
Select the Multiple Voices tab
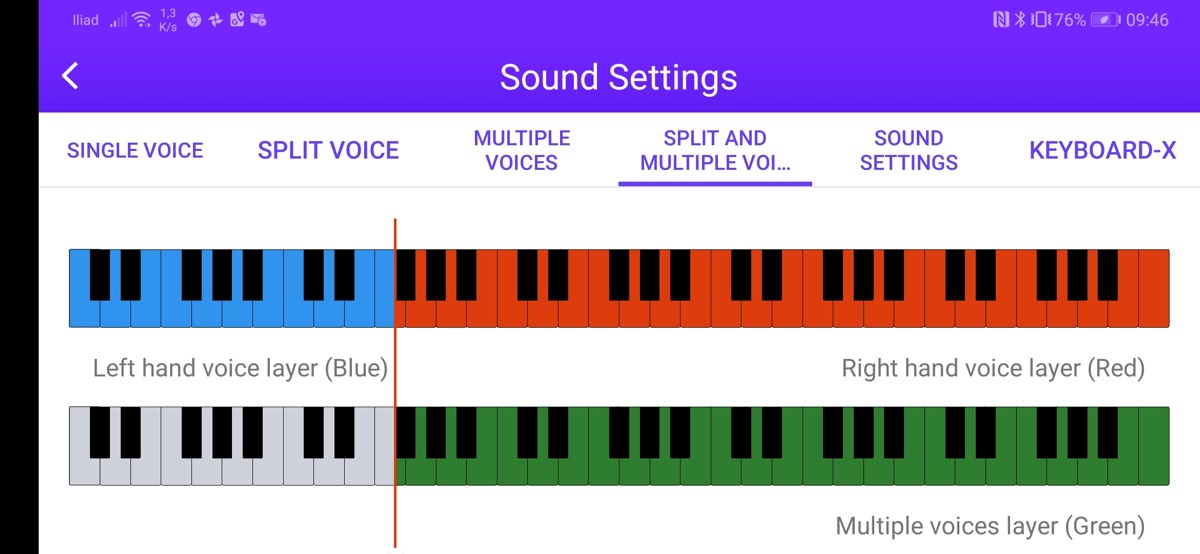(521, 151)
